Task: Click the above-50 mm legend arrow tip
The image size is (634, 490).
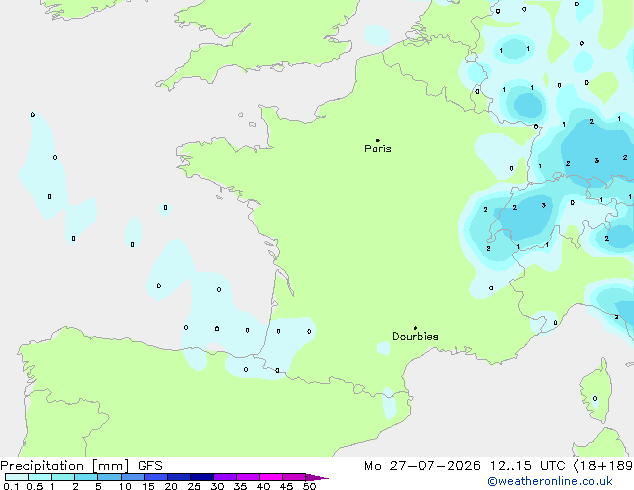Action: click(x=317, y=477)
